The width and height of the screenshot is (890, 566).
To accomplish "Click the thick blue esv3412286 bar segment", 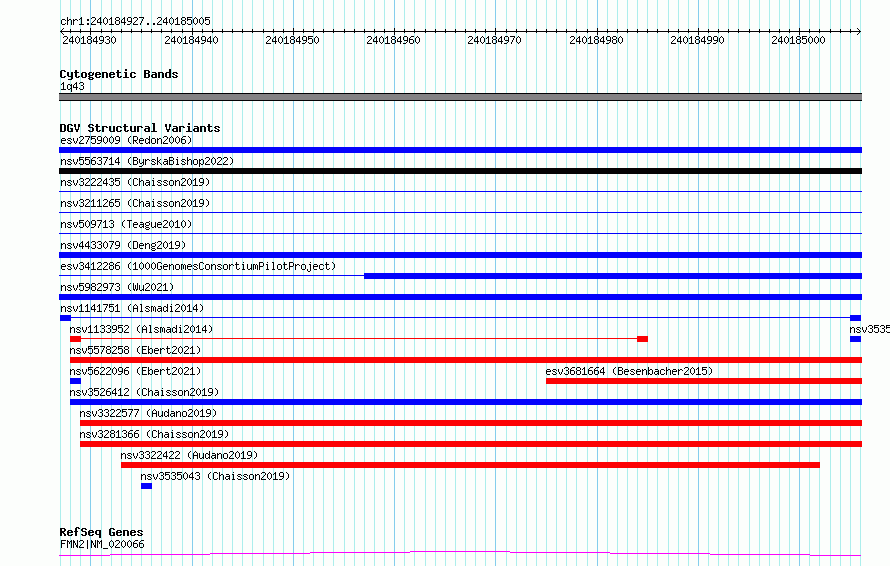I will [613, 276].
